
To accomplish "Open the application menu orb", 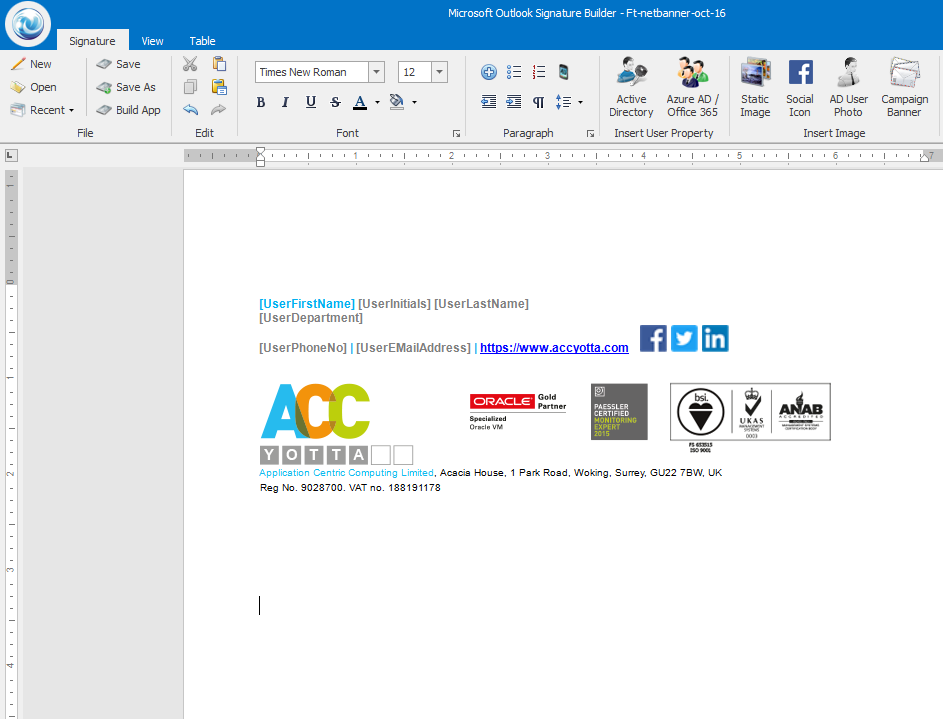I will tap(28, 25).
